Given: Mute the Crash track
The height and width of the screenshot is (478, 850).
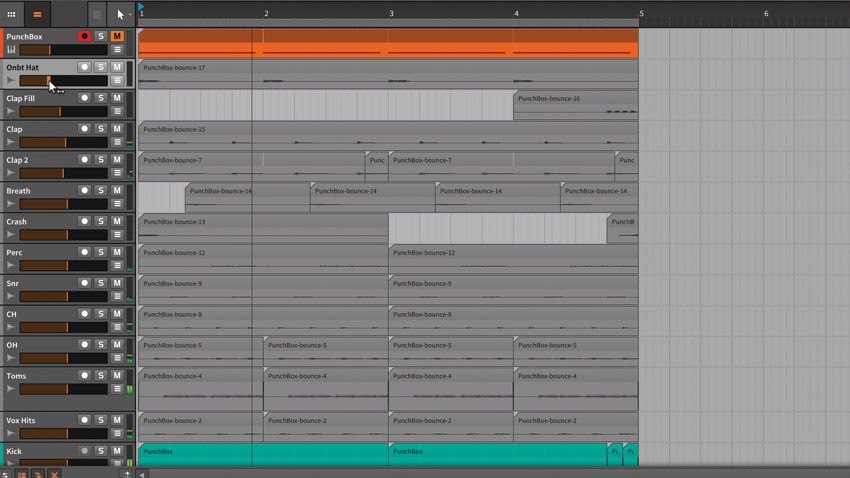Looking at the screenshot, I should tap(117, 222).
